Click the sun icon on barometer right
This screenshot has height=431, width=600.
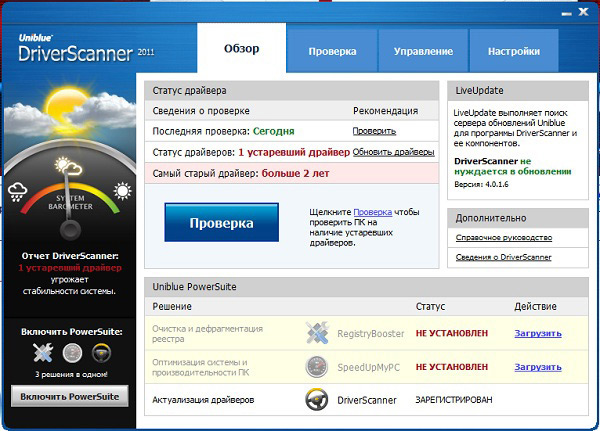pos(122,191)
